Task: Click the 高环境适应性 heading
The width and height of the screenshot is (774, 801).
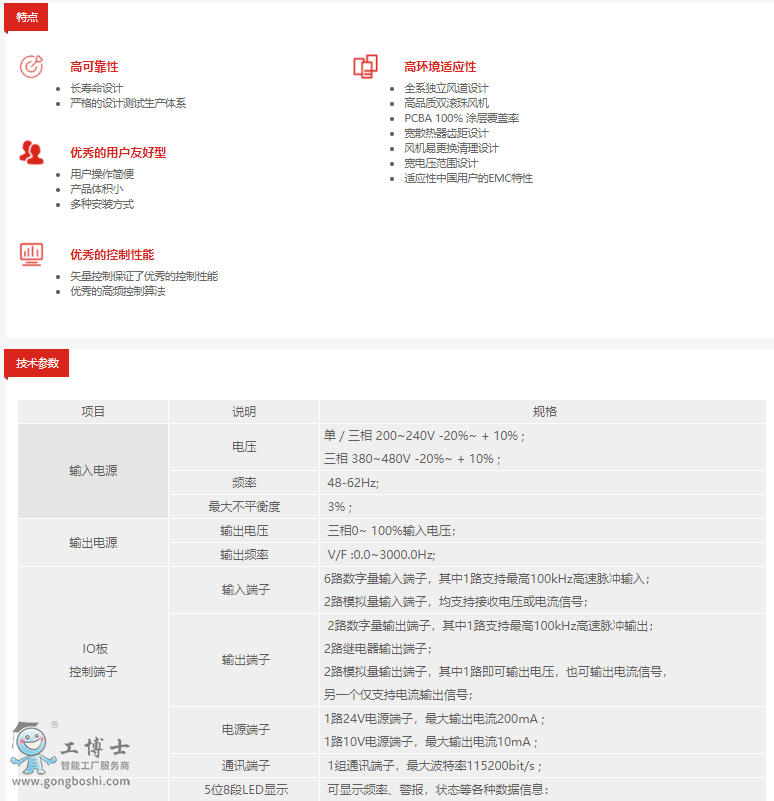Action: [x=440, y=67]
